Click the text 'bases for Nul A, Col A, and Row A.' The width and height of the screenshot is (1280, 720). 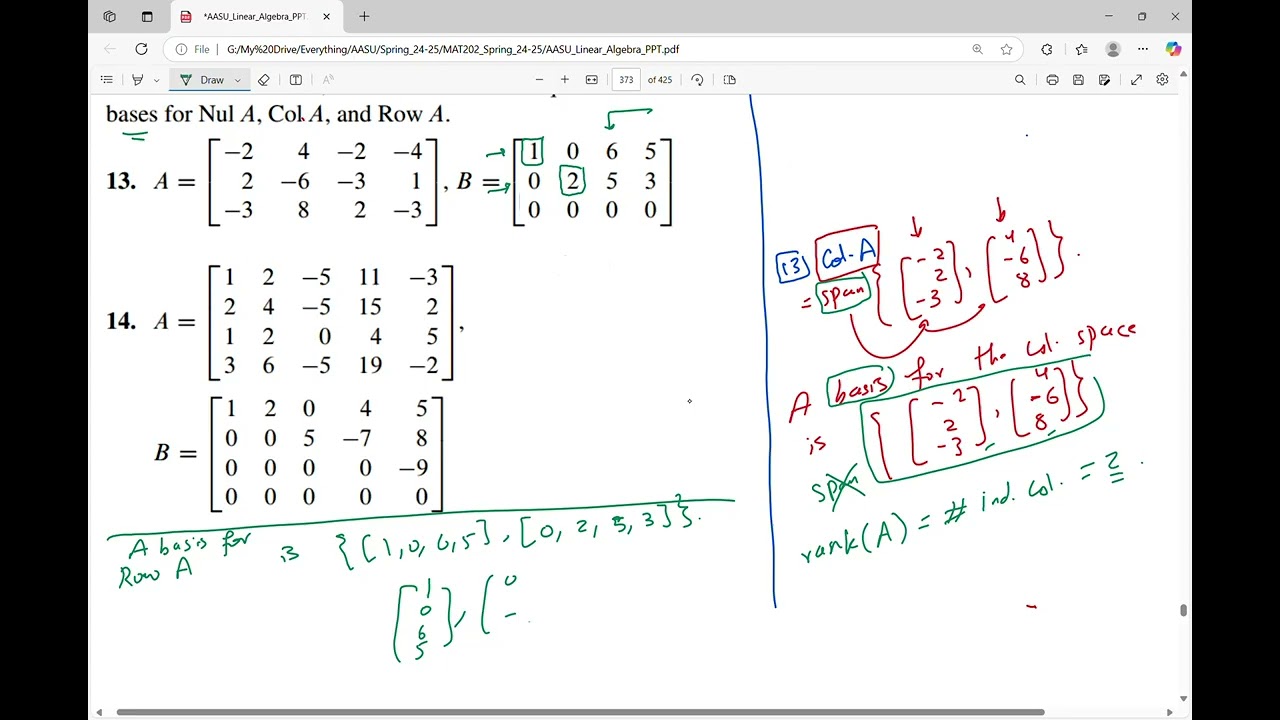click(x=278, y=113)
